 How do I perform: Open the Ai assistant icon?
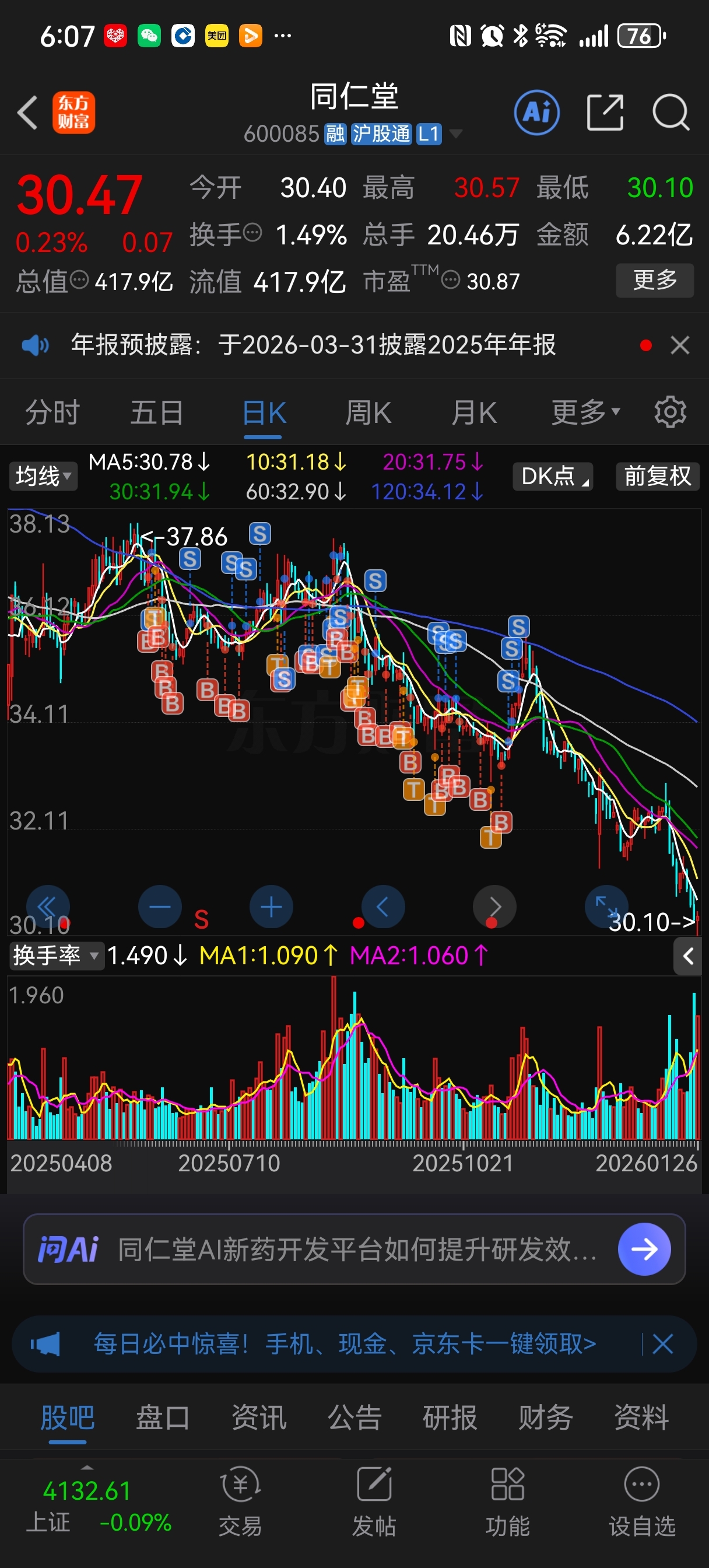click(537, 113)
